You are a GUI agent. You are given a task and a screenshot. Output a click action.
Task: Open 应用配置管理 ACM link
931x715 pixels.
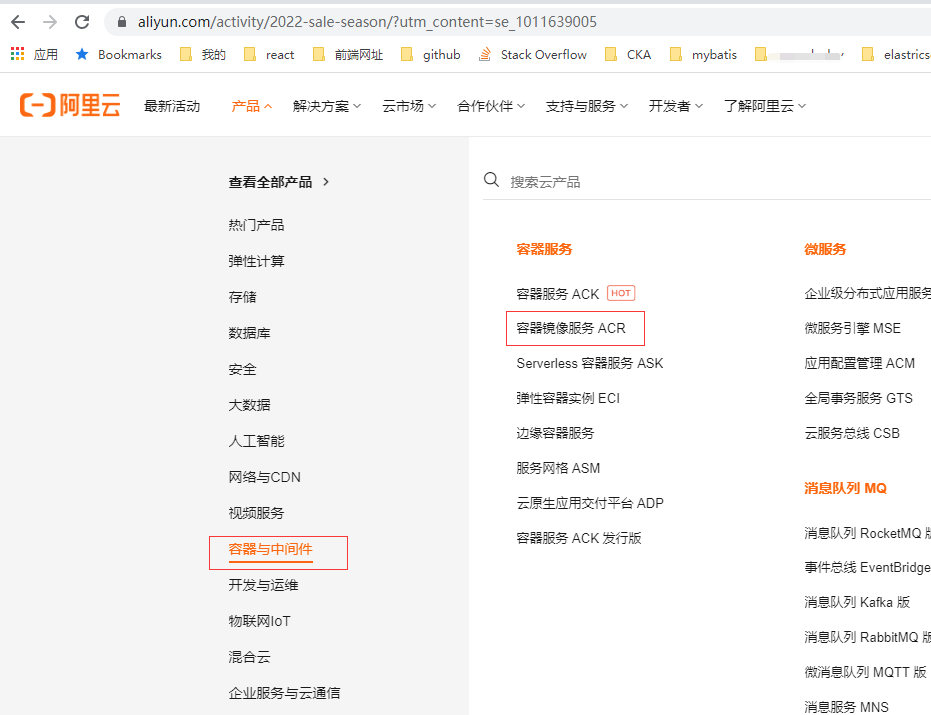[x=860, y=363]
